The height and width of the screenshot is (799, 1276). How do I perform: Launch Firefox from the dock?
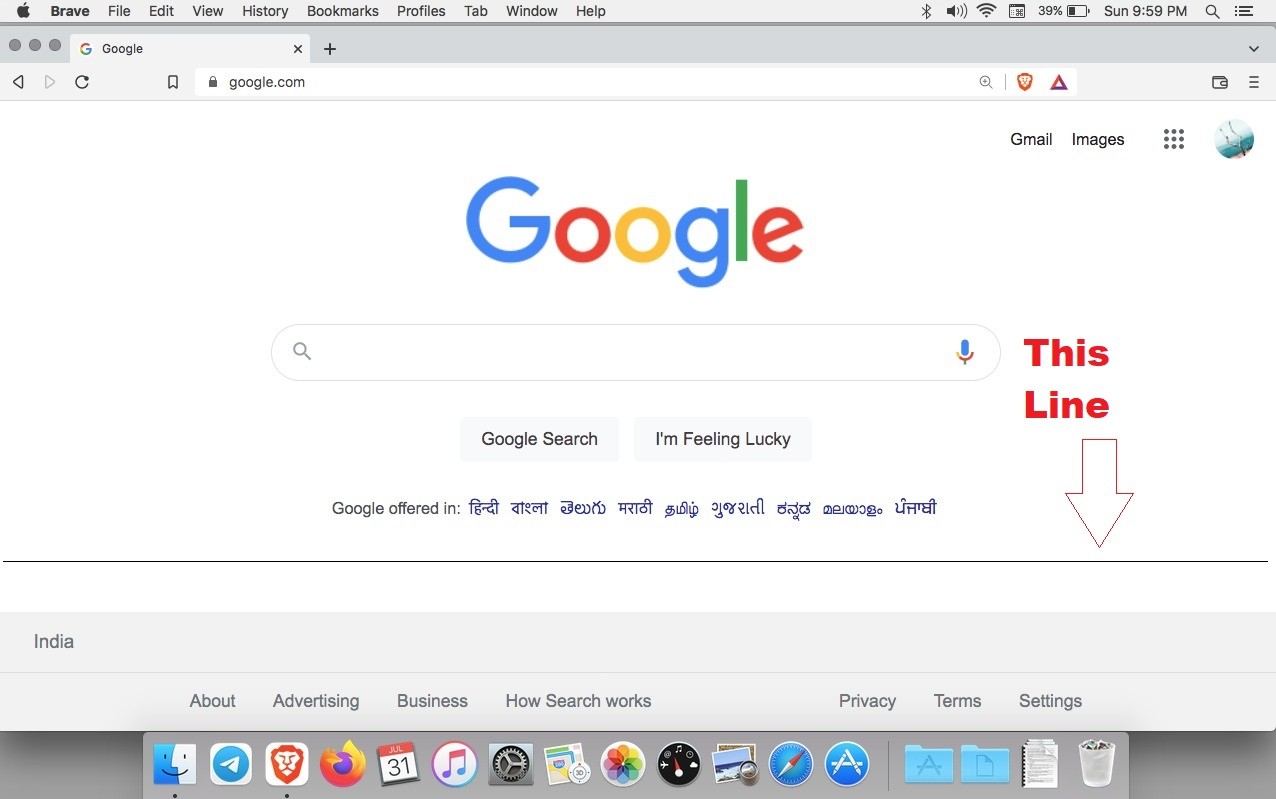(x=343, y=765)
